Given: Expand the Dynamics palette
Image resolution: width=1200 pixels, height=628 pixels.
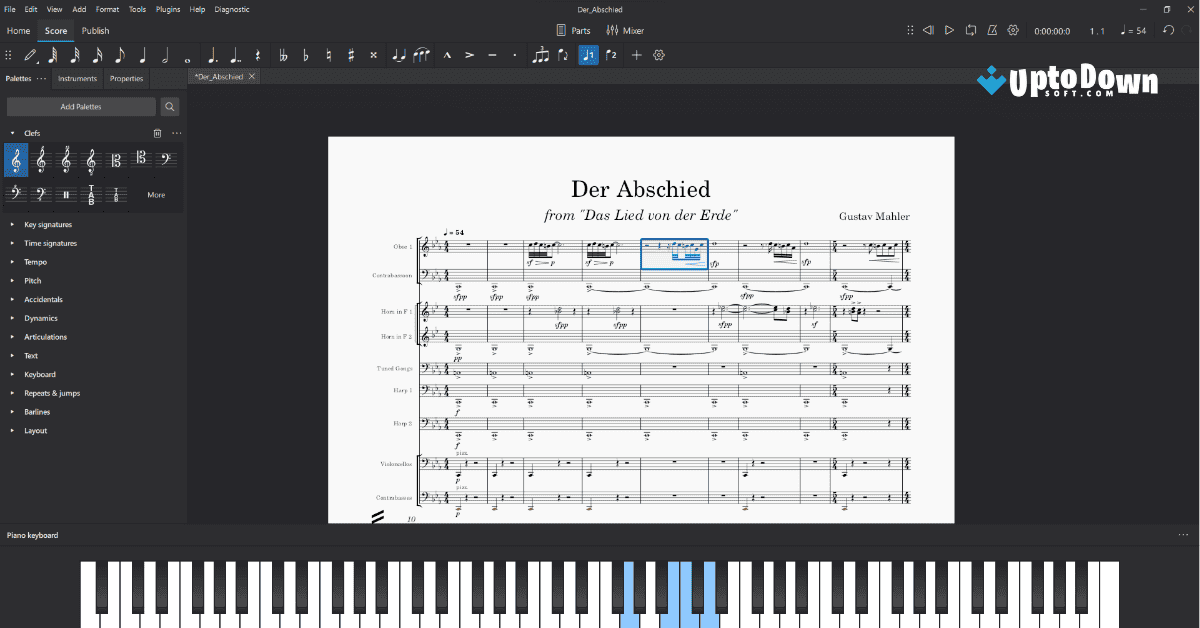Looking at the screenshot, I should coord(40,318).
